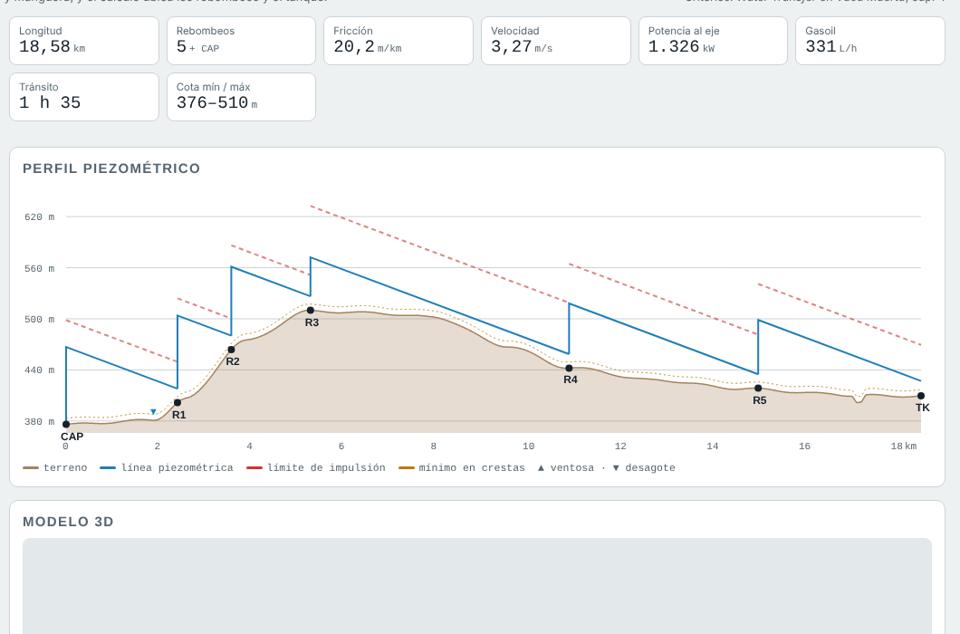Viewport: 960px width, 634px height.
Task: Click the Cota mín / máx value "376–510 m"
Action: click(217, 103)
